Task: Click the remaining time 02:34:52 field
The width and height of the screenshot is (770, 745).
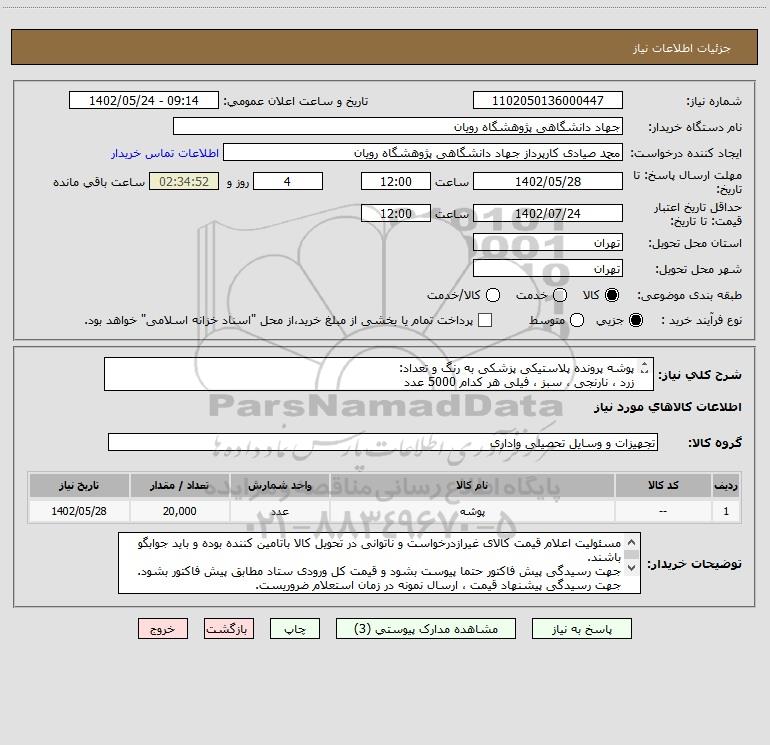Action: click(184, 181)
